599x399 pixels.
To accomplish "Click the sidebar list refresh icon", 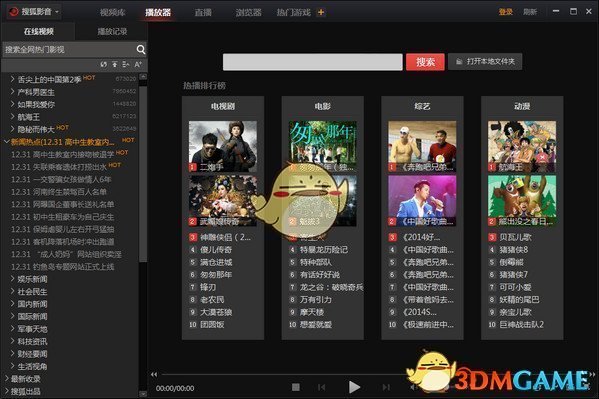I will pos(104,65).
